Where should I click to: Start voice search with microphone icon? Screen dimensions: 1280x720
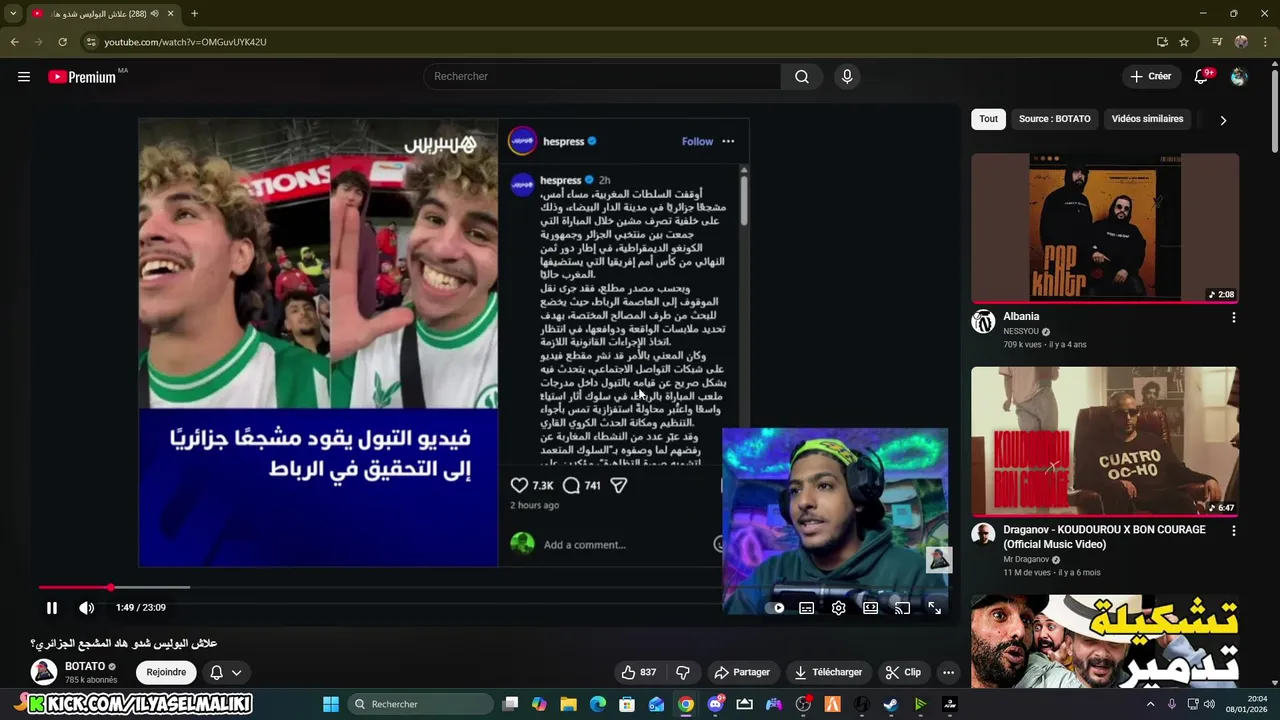pyautogui.click(x=847, y=77)
